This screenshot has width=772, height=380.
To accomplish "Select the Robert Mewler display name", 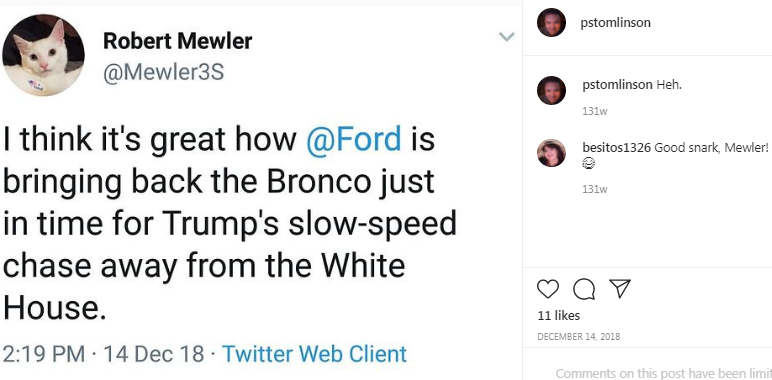I will tap(177, 41).
